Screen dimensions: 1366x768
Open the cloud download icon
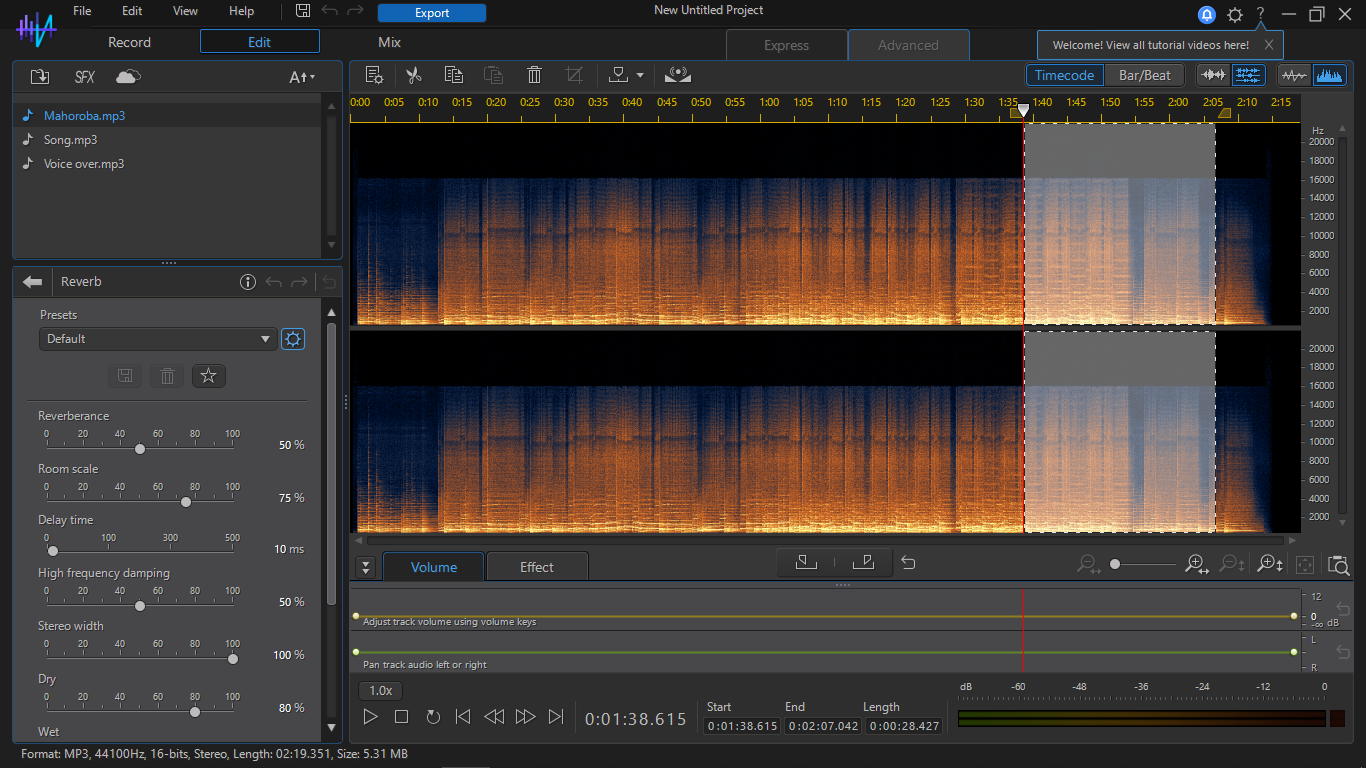coord(128,77)
